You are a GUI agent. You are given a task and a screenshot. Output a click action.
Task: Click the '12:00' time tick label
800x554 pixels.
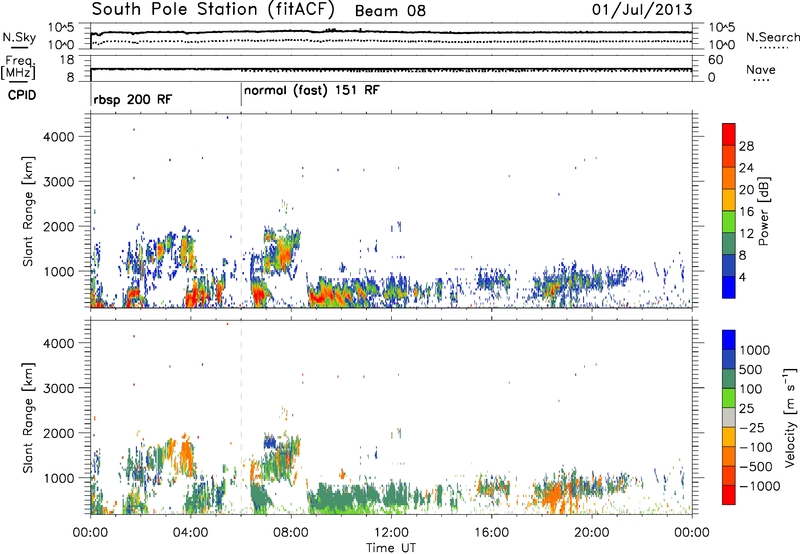click(x=391, y=533)
